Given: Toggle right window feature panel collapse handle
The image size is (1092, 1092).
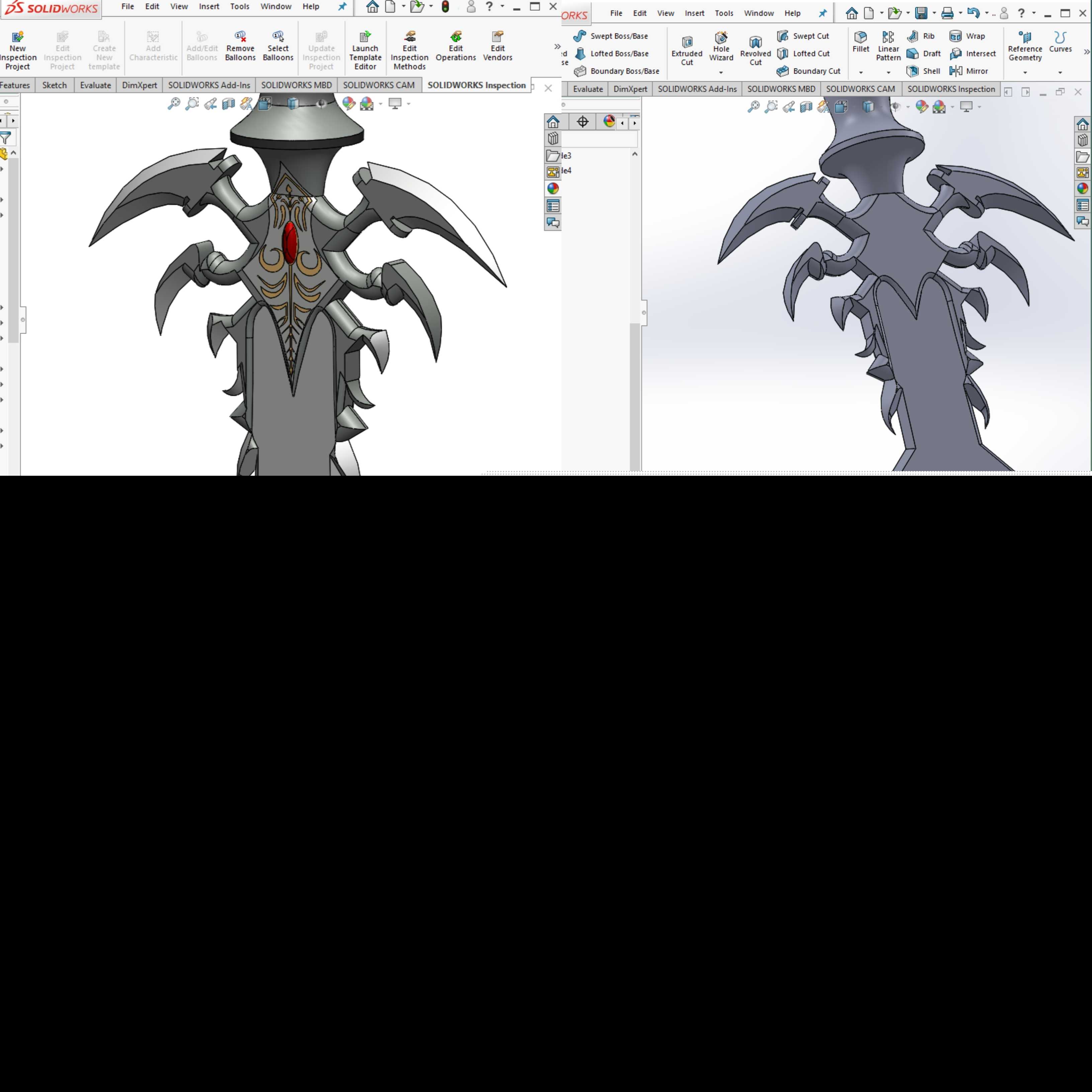Looking at the screenshot, I should (x=644, y=312).
